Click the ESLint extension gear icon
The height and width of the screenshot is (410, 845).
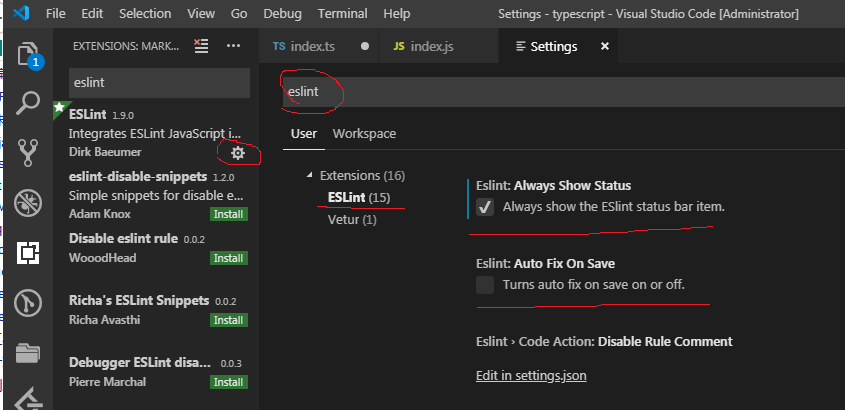(x=237, y=153)
